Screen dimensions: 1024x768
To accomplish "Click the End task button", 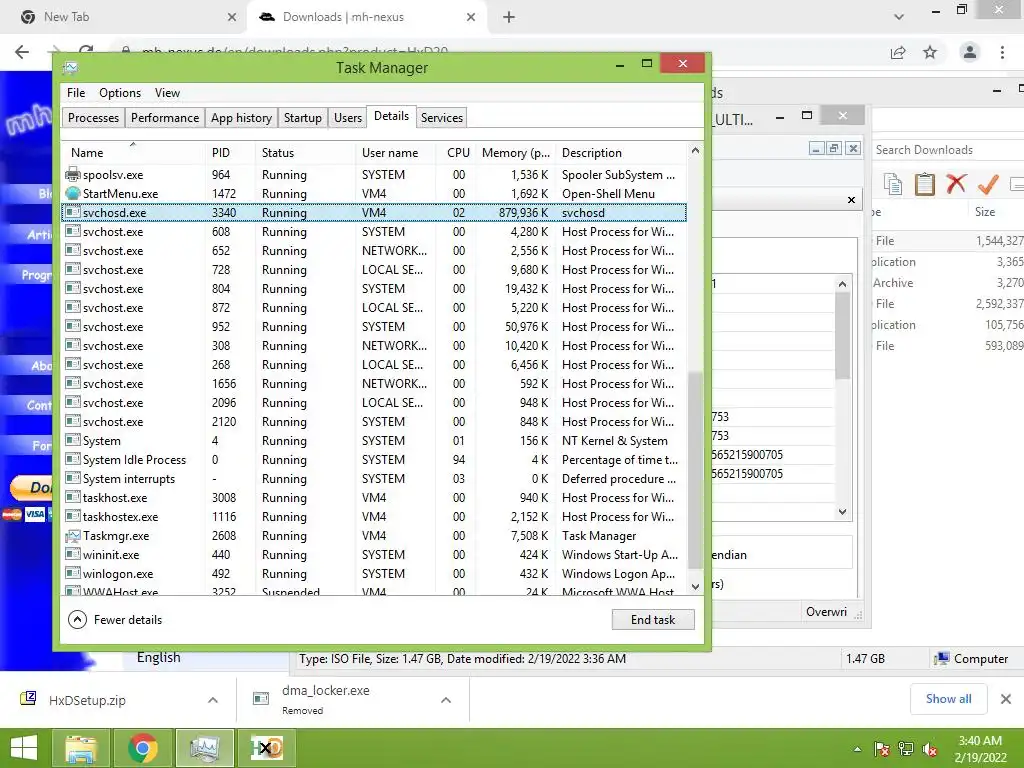I will (x=653, y=620).
